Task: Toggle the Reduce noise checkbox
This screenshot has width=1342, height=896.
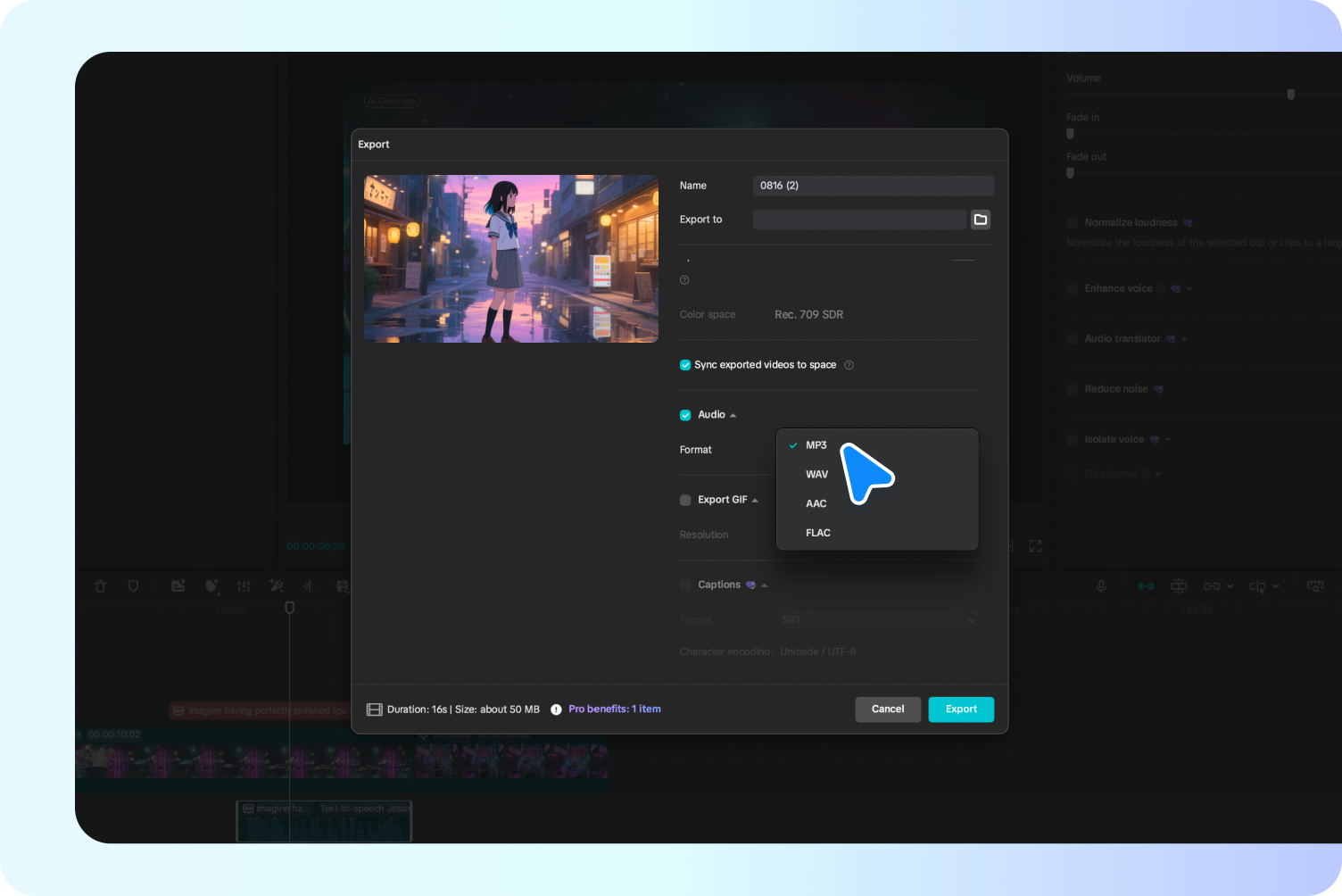Action: (x=1073, y=389)
